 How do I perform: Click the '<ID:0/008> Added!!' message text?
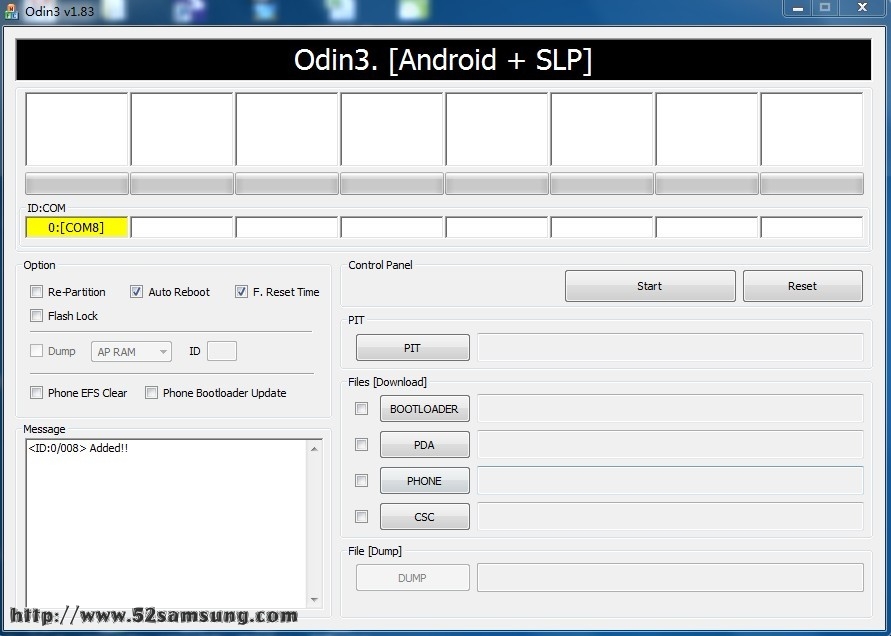click(78, 448)
